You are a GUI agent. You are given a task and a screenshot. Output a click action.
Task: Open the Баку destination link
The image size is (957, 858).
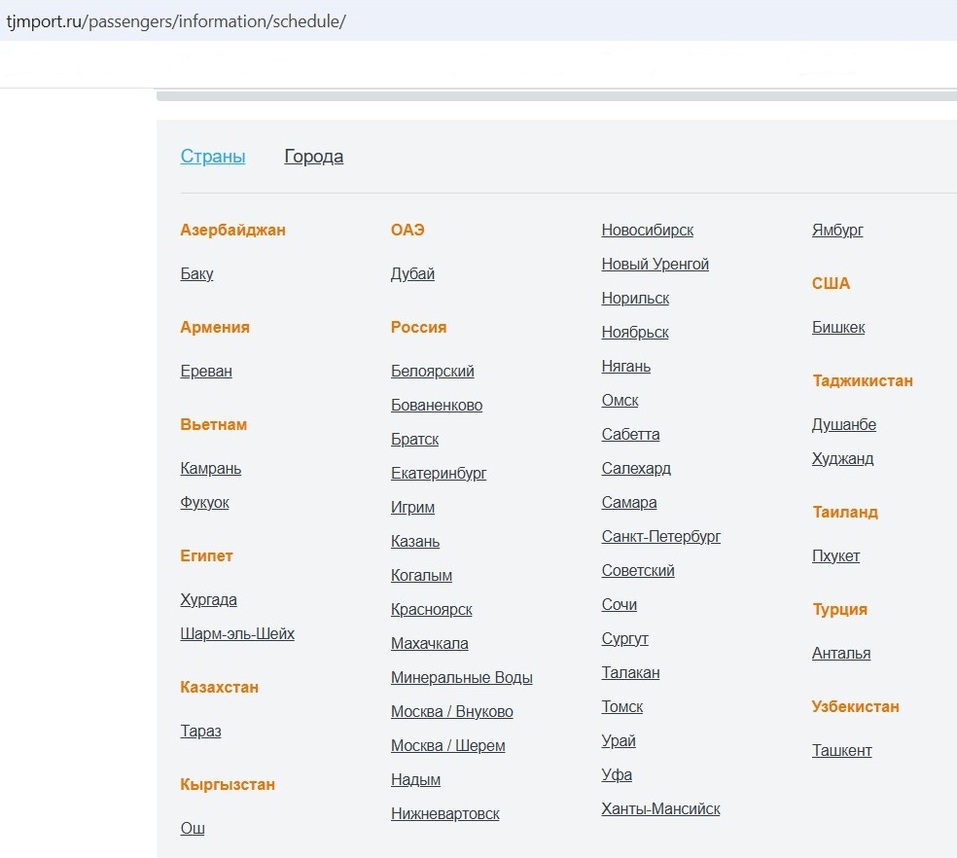tap(196, 274)
